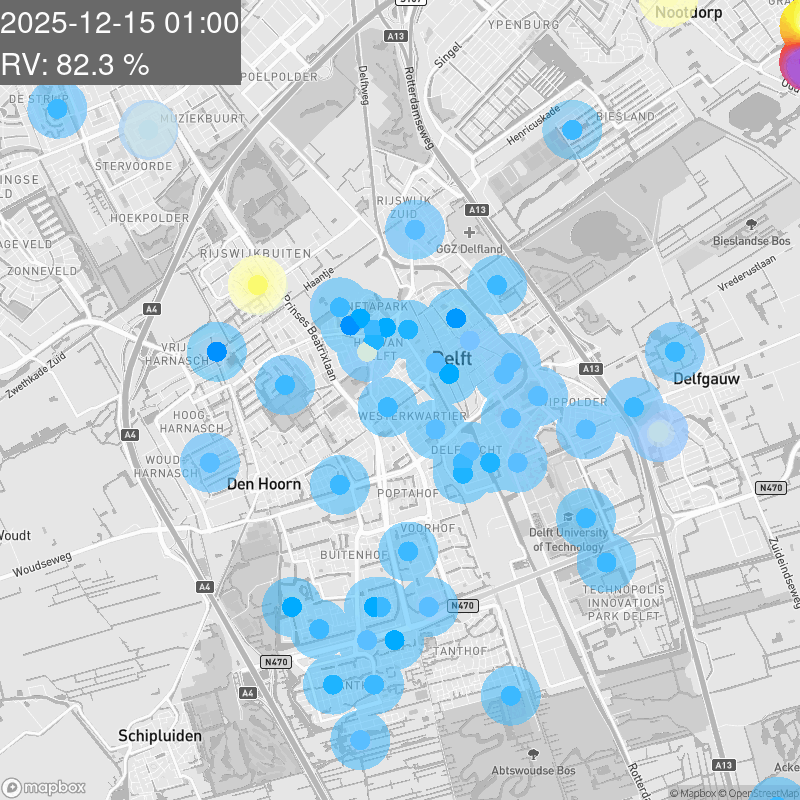Select the sensor marker at Delfgauw
This screenshot has width=800, height=800.
(674, 352)
